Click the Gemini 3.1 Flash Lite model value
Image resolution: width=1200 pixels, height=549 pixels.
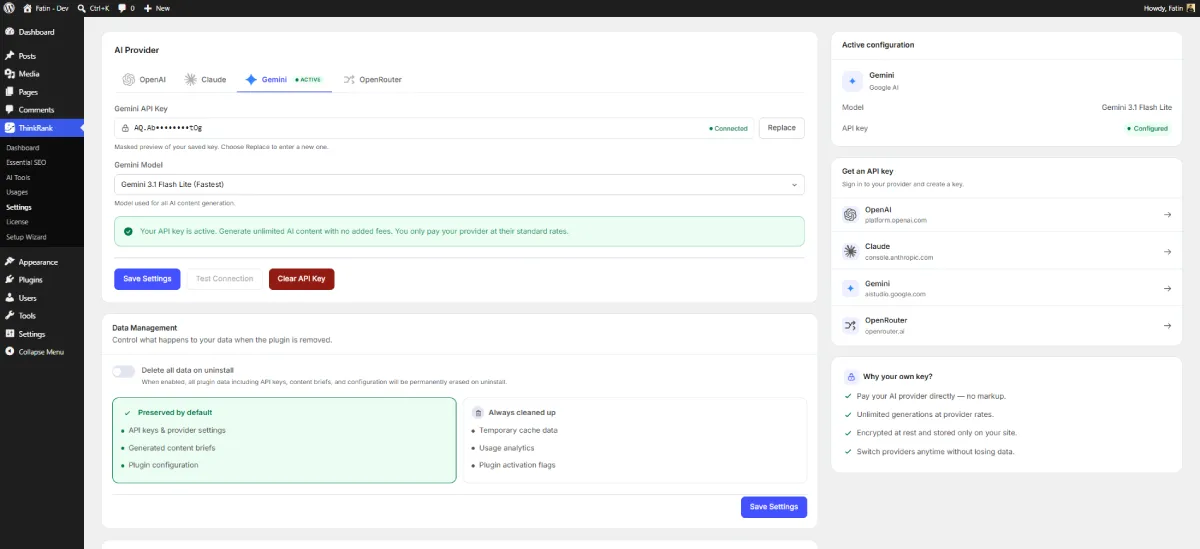(x=1137, y=107)
